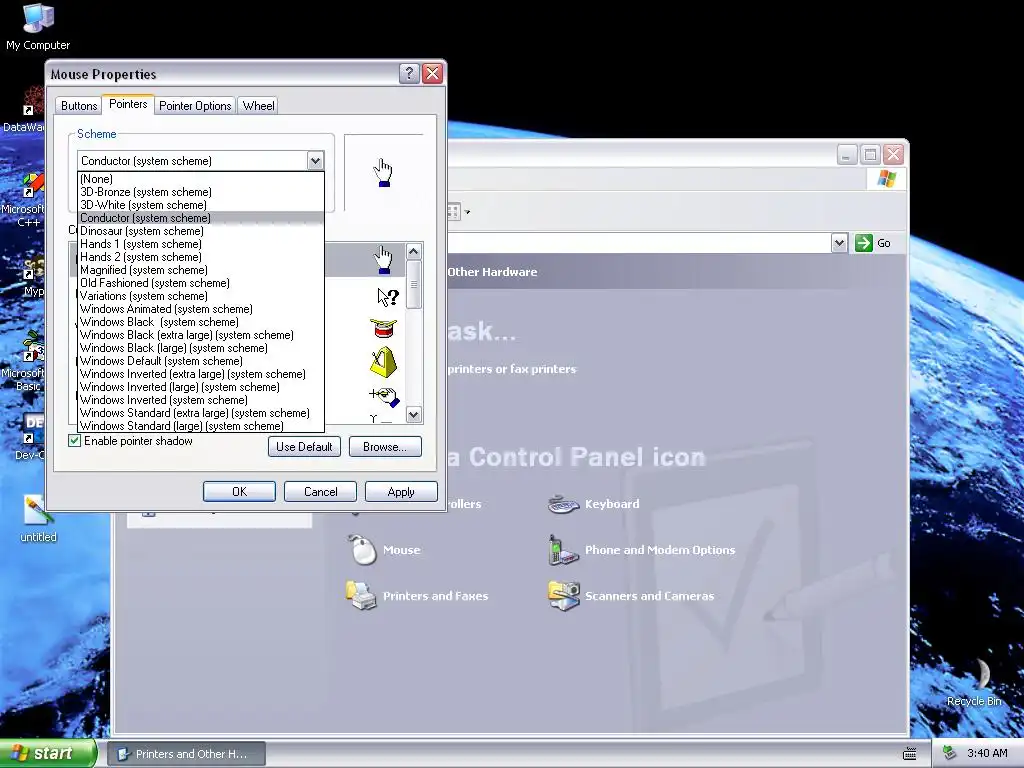Click Printers and Other H... taskbar button
Screen dimensions: 1024x768
(x=186, y=754)
